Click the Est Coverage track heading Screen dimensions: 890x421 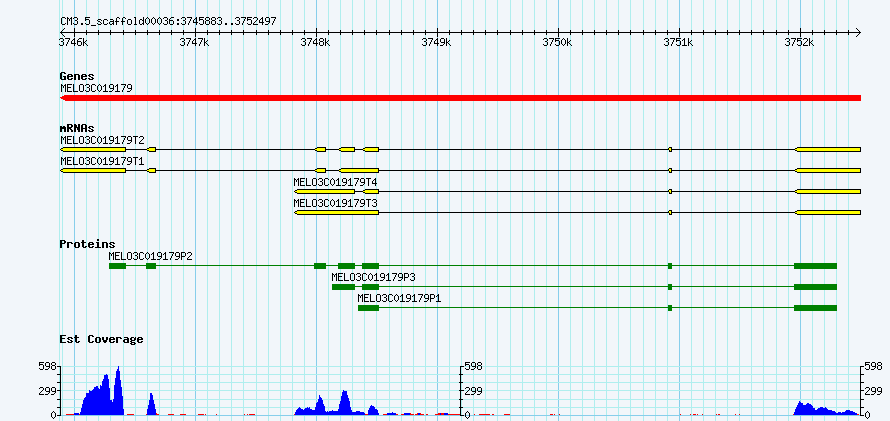click(101, 339)
